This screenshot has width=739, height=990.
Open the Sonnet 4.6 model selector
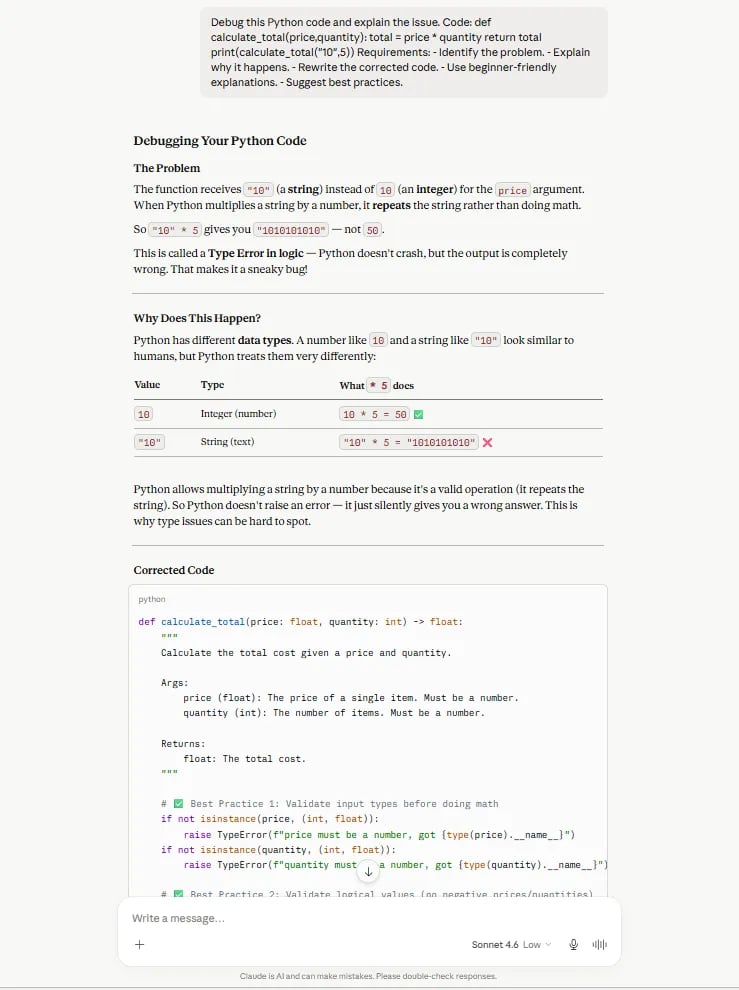tap(512, 945)
